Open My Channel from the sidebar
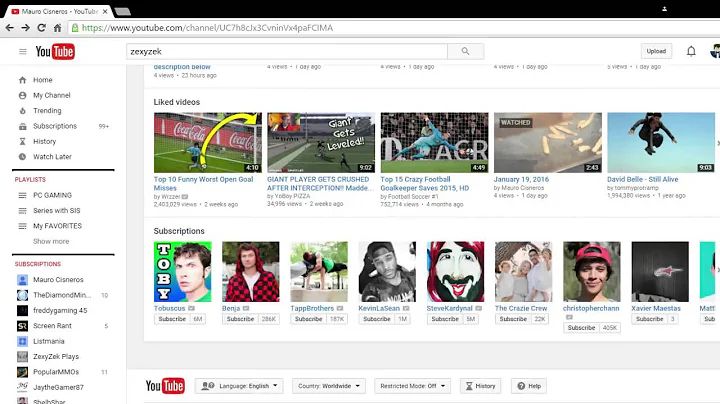This screenshot has width=720, height=404. (x=51, y=95)
